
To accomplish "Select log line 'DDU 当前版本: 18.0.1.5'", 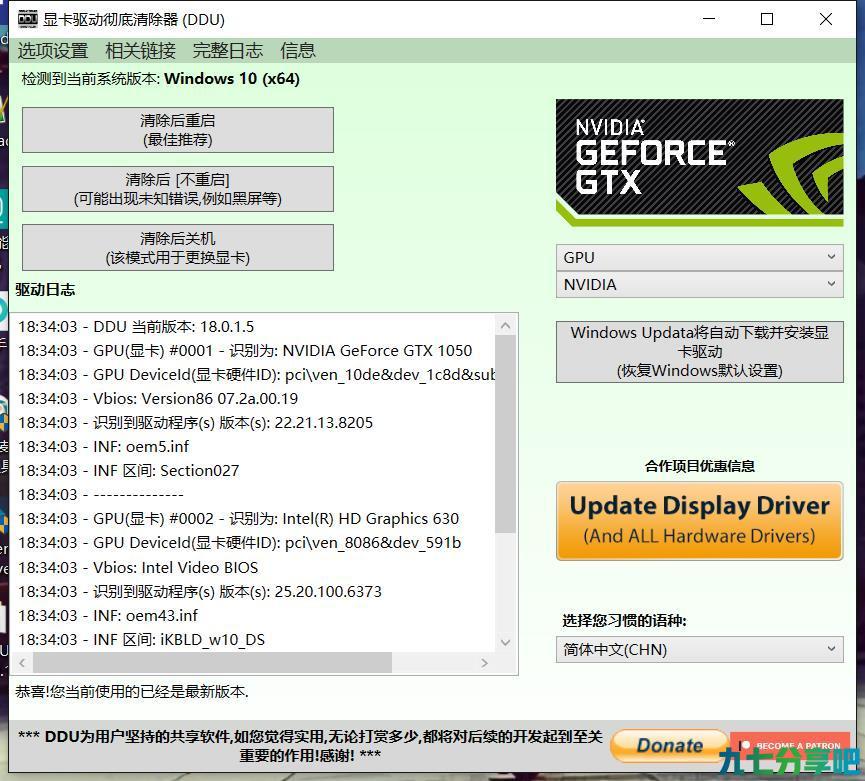I will point(136,327).
